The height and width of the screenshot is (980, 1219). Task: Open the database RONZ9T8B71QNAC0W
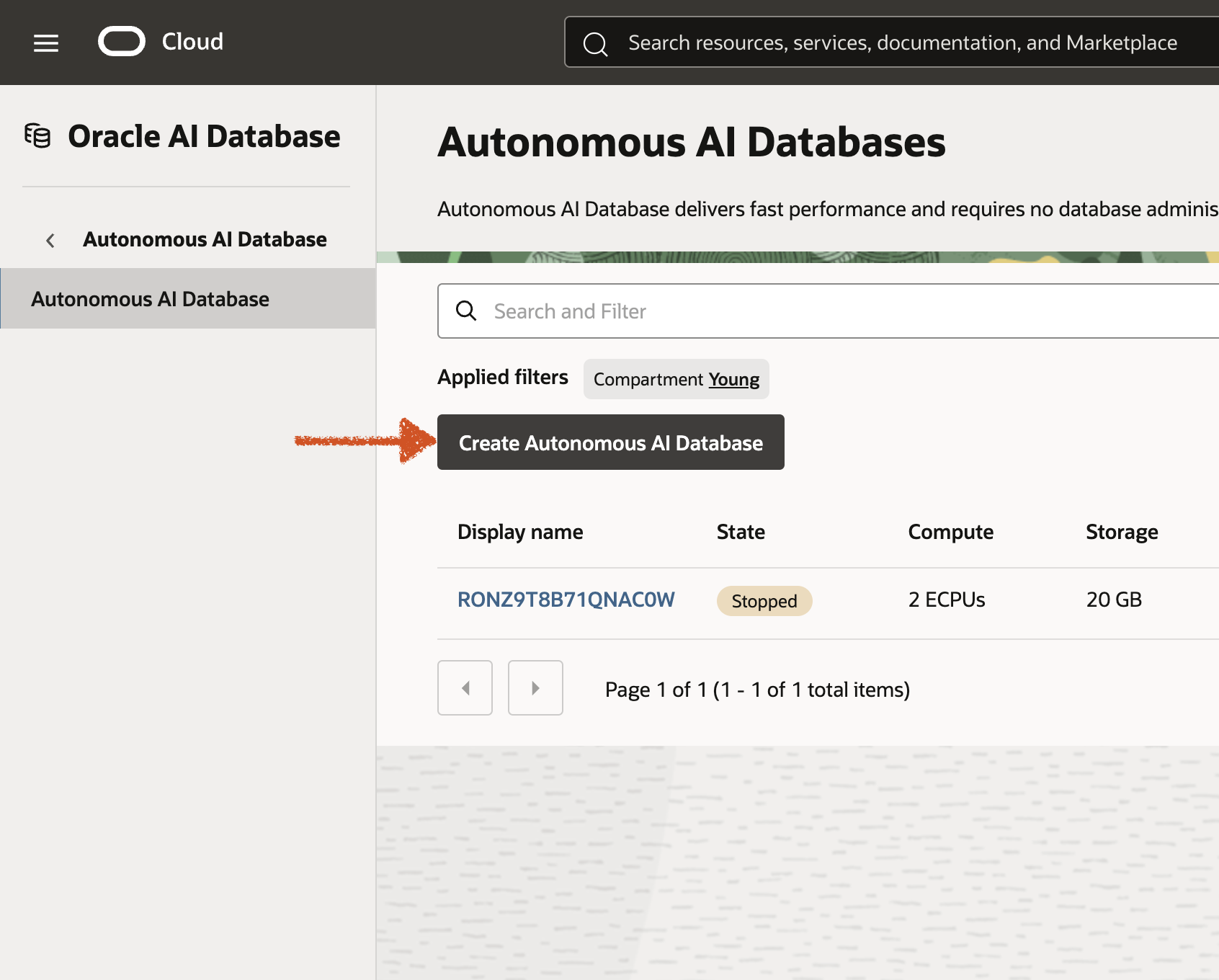[566, 599]
